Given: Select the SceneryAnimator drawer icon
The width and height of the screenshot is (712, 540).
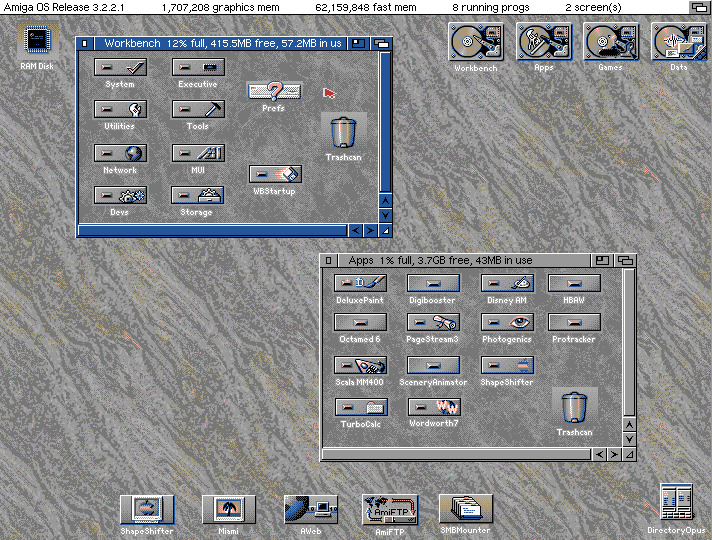Looking at the screenshot, I should (433, 365).
